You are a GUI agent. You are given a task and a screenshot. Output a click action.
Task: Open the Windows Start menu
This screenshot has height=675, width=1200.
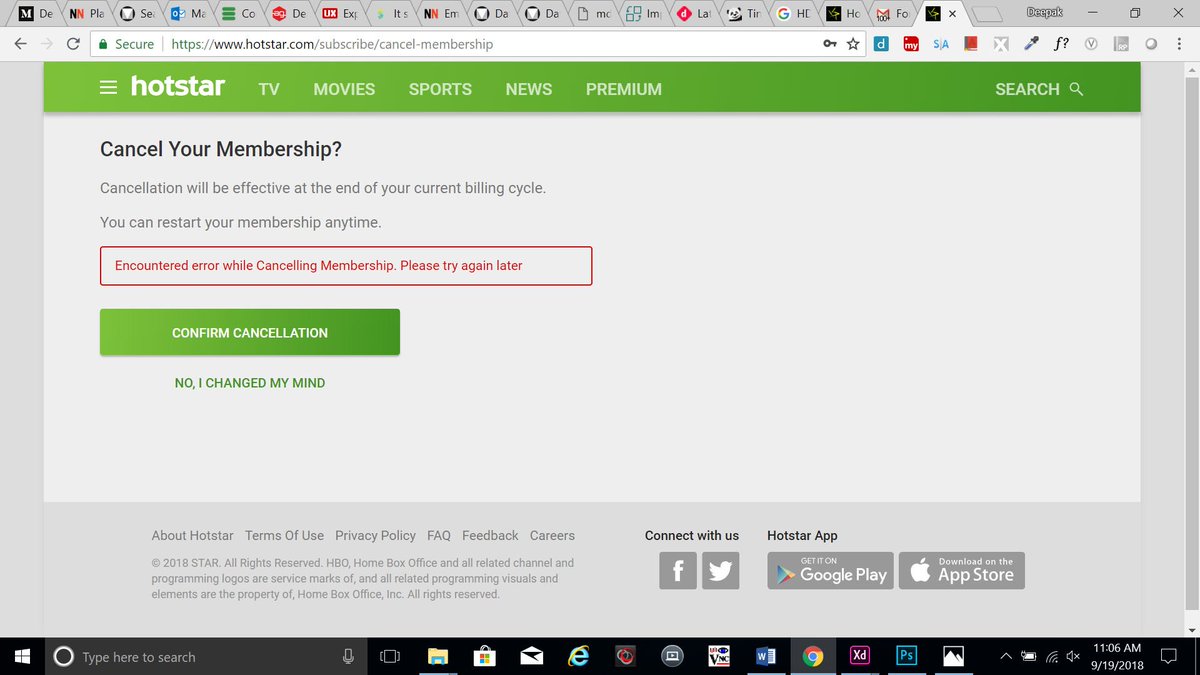click(x=23, y=656)
